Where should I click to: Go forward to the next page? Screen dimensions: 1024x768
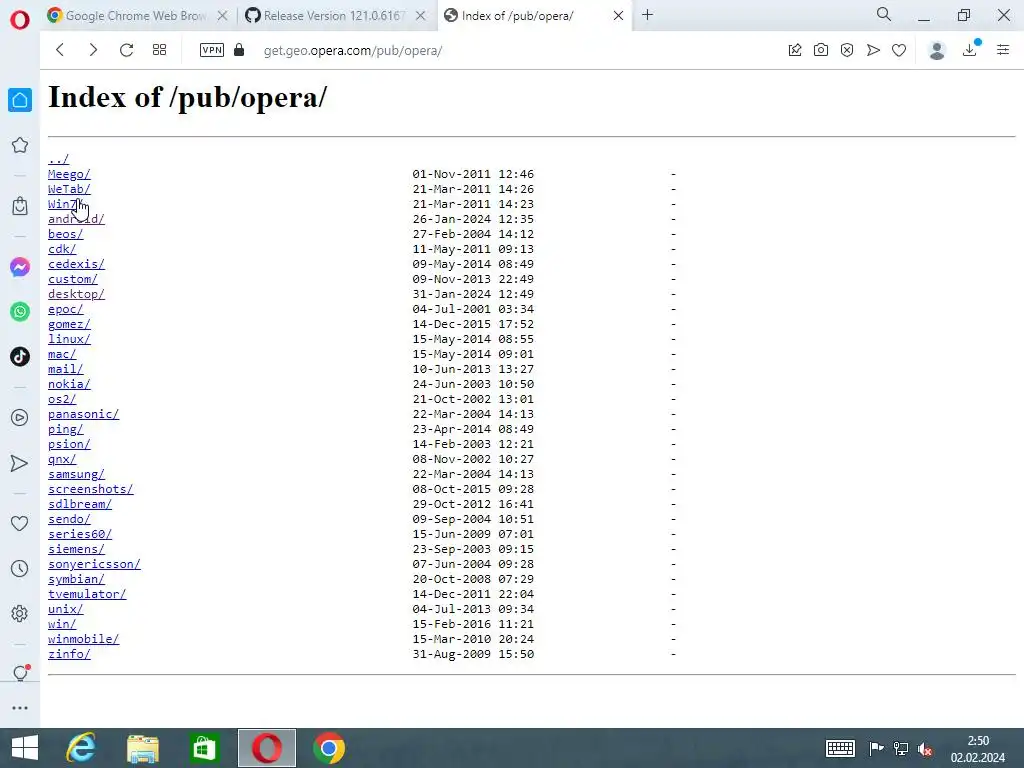(x=93, y=50)
